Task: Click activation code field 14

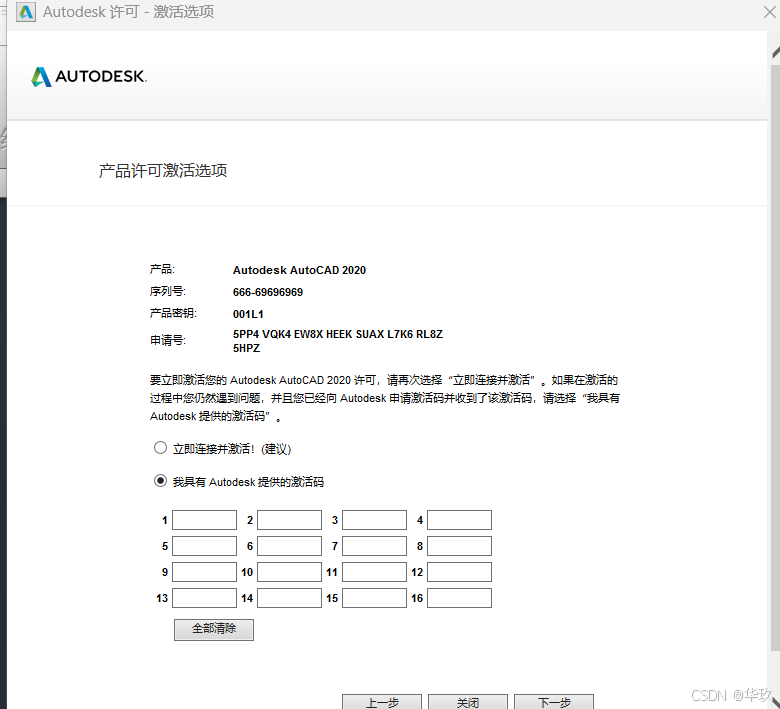Action: coord(290,598)
